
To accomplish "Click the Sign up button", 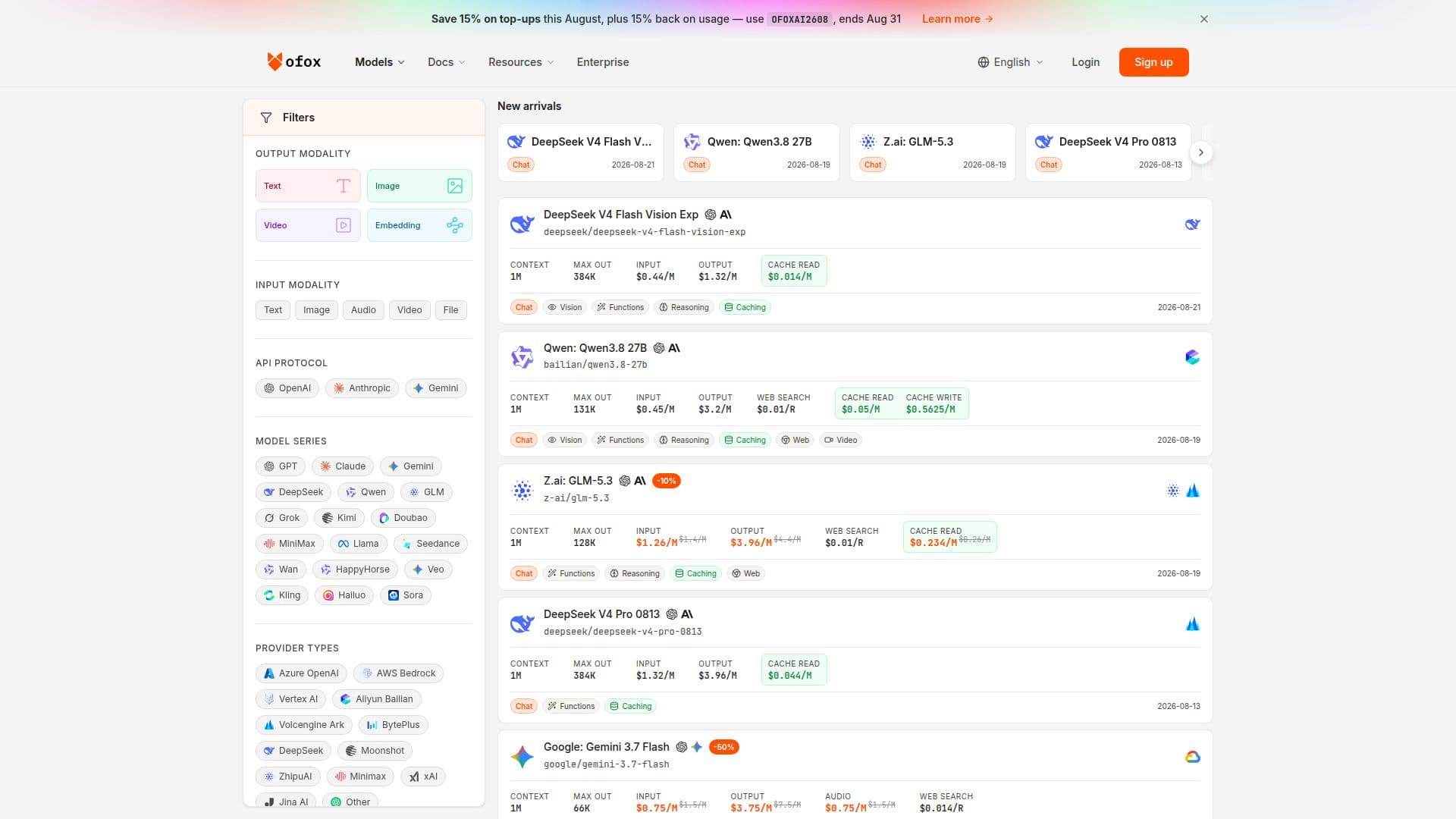I will pos(1153,62).
